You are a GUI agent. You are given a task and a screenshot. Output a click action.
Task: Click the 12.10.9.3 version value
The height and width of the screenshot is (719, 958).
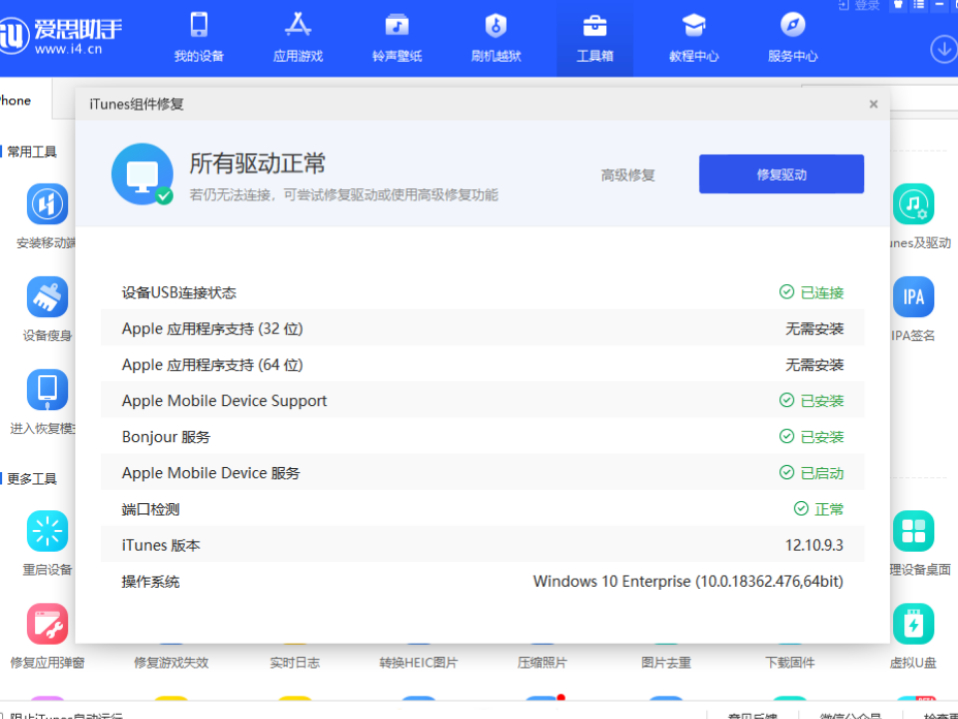point(814,545)
